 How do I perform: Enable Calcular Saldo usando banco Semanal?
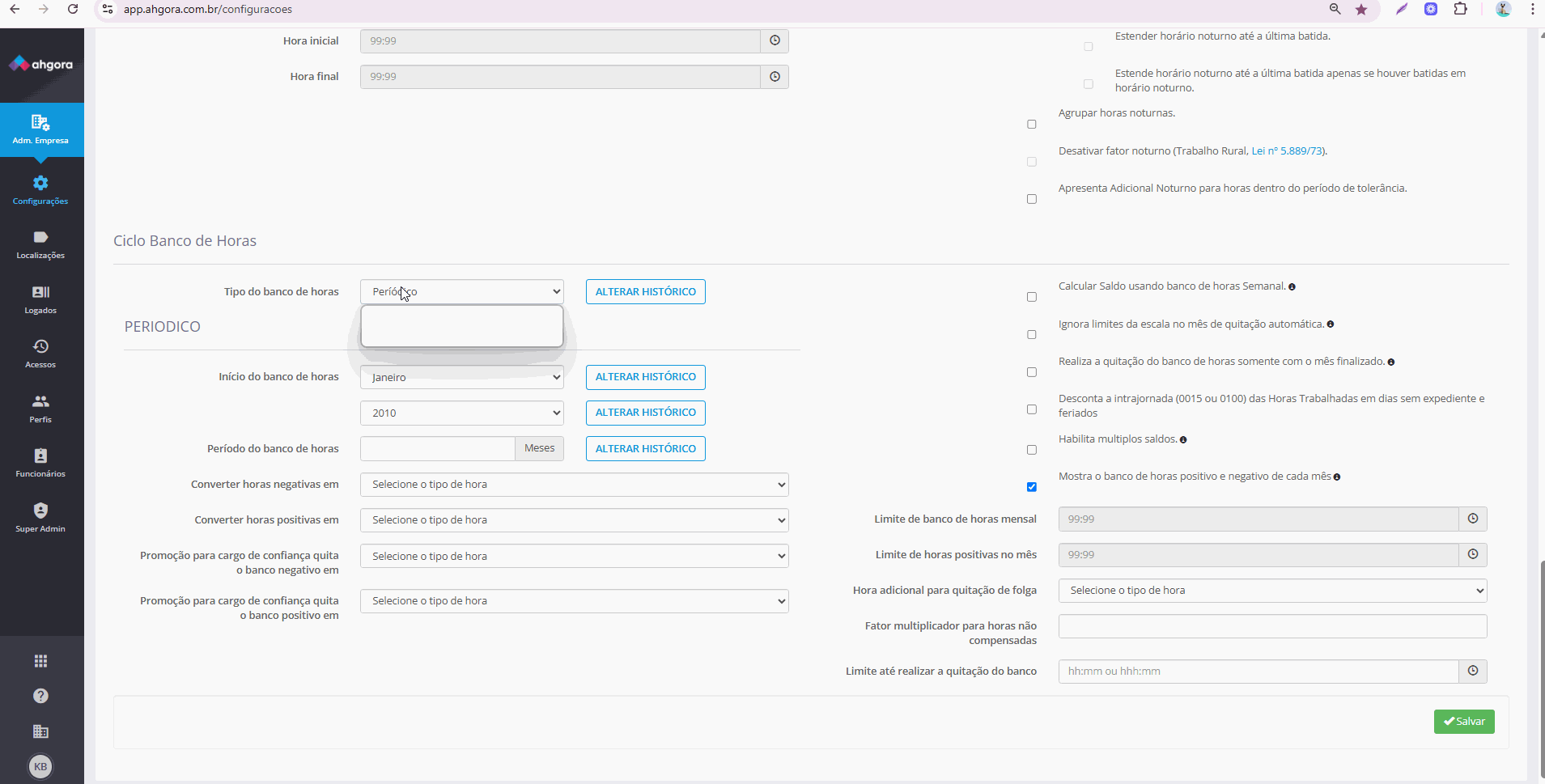pos(1032,297)
